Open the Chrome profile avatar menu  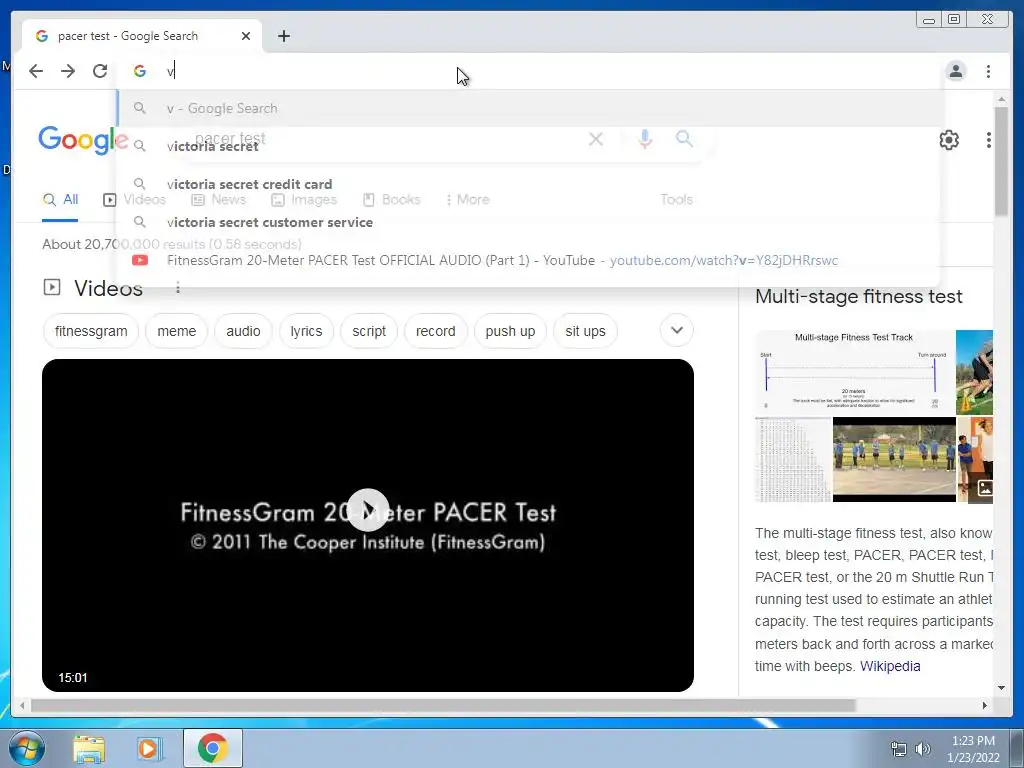pyautogui.click(x=955, y=71)
